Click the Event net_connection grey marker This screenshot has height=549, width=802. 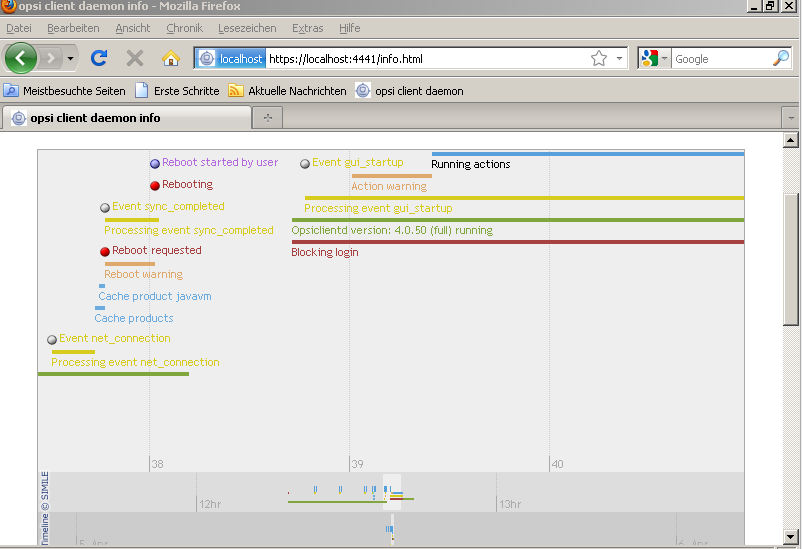[52, 340]
